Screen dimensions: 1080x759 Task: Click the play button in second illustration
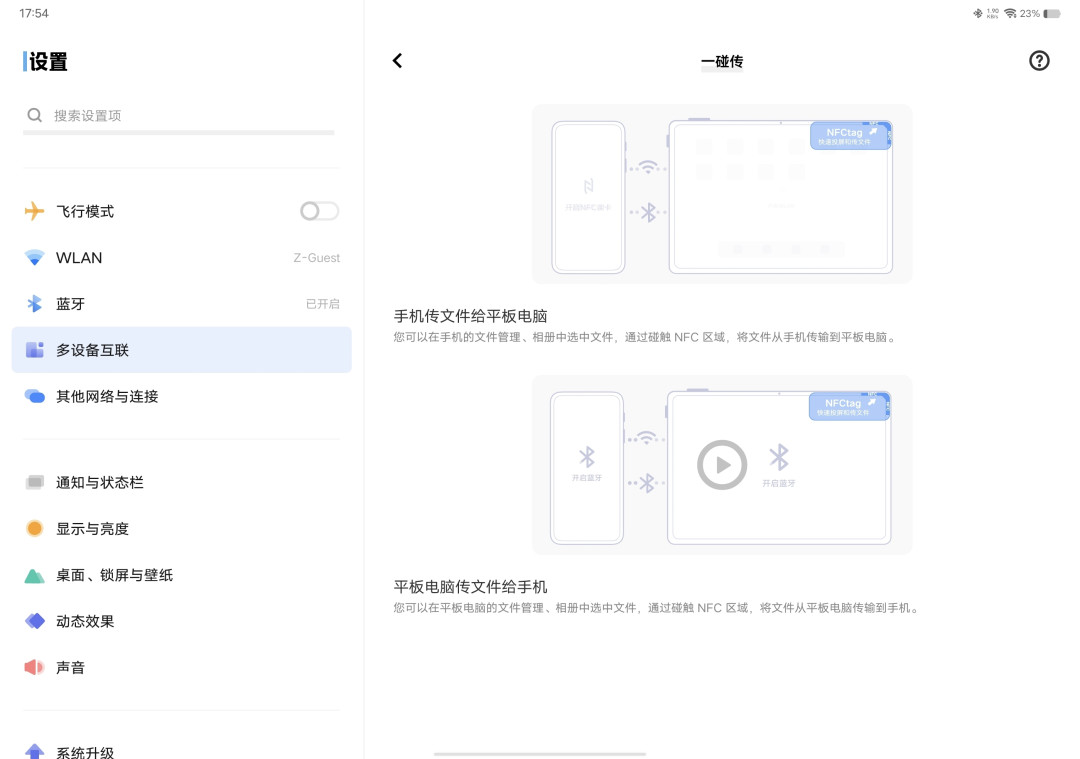pyautogui.click(x=722, y=465)
